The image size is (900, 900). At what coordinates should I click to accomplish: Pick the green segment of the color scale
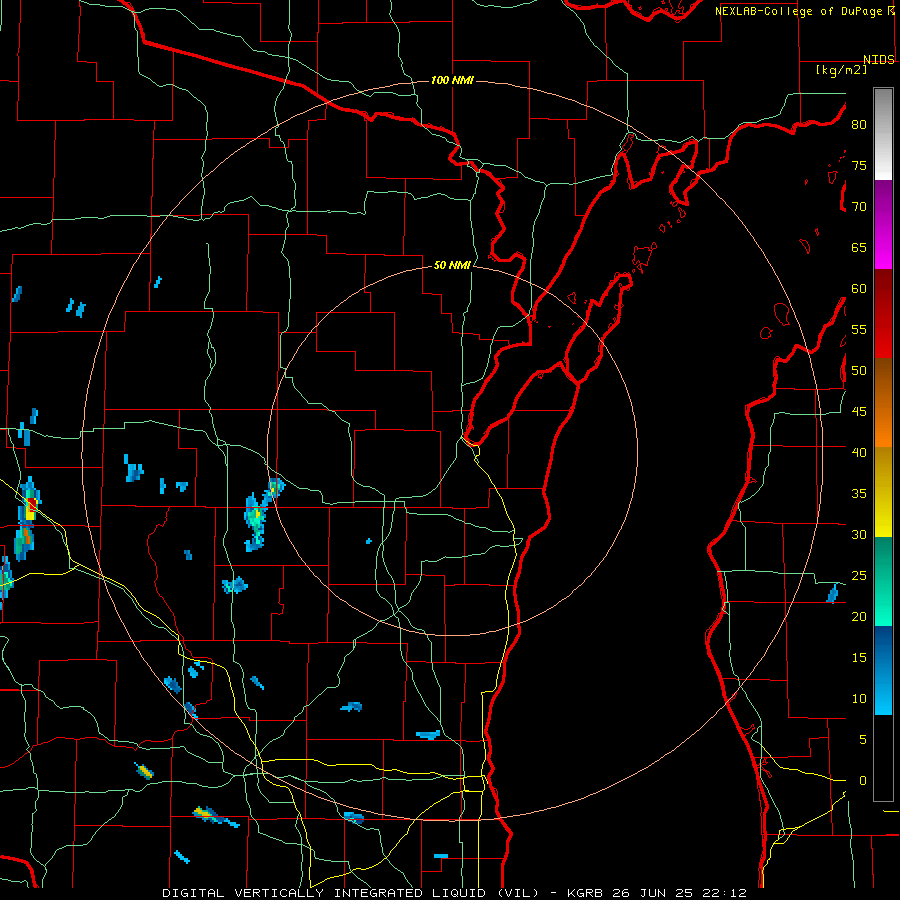[883, 581]
